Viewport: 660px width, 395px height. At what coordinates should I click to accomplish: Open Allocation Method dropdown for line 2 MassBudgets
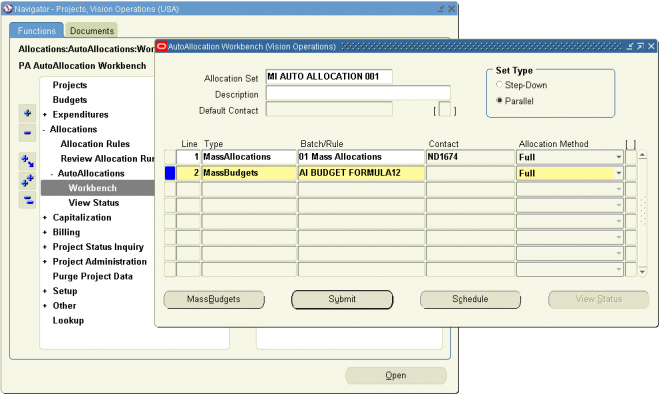618,173
